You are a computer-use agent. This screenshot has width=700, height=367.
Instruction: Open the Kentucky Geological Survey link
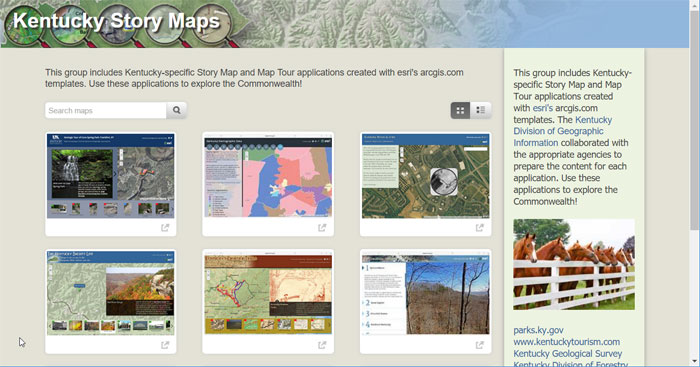(x=567, y=353)
